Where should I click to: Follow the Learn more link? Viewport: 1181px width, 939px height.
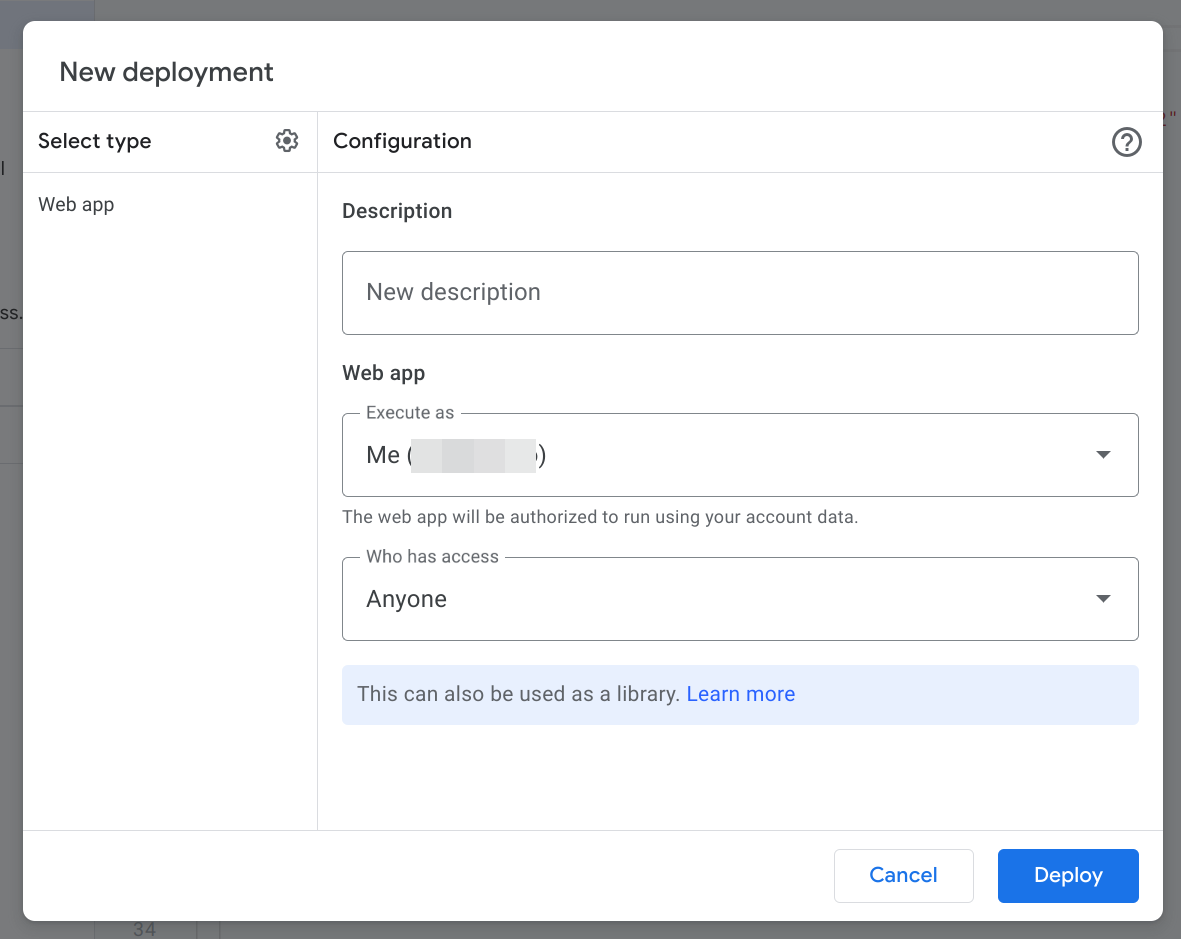pos(740,694)
